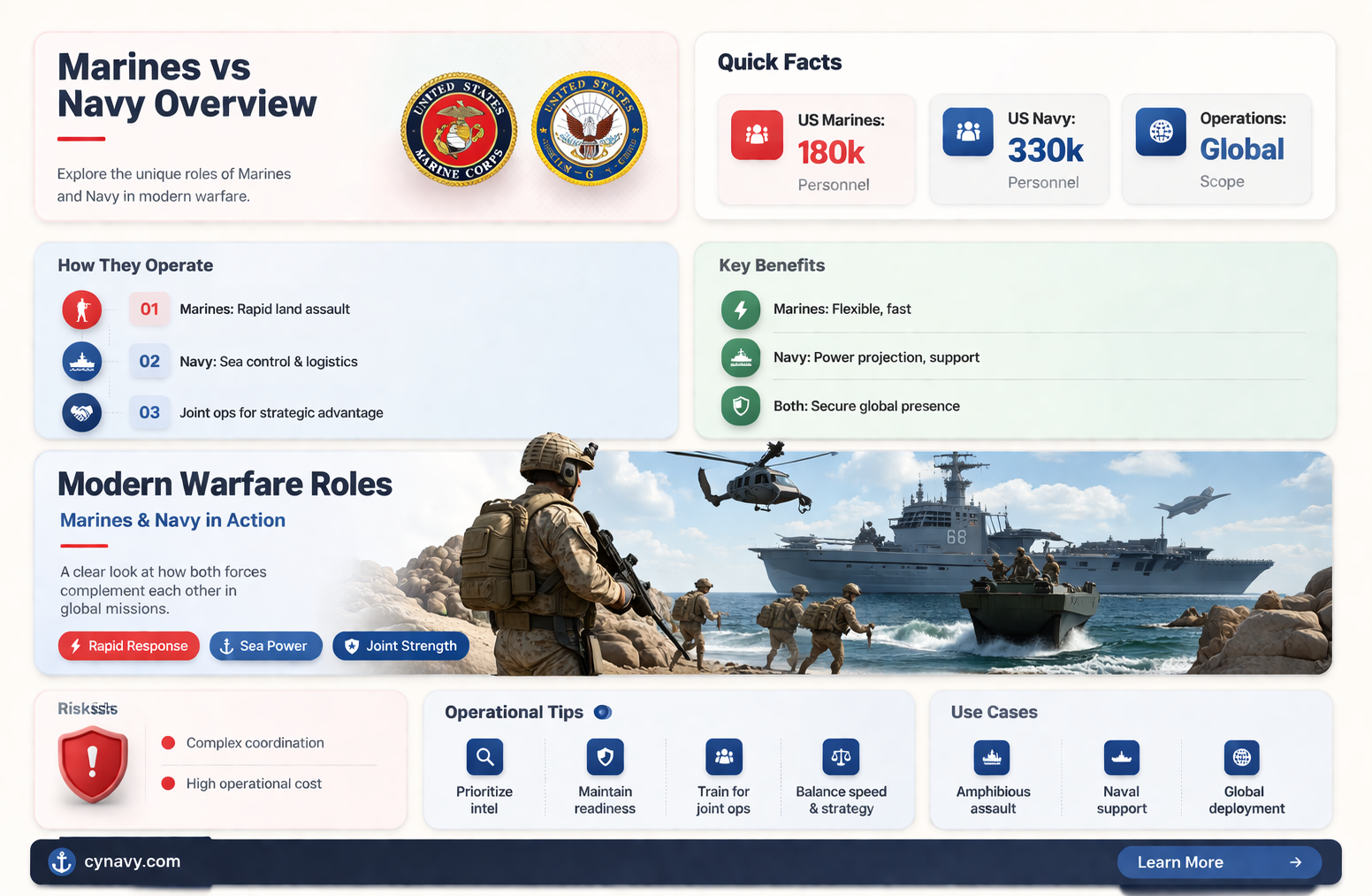Image resolution: width=1372 pixels, height=896 pixels.
Task: Click the info dot next to Operational Tips
Action: pyautogui.click(x=603, y=712)
